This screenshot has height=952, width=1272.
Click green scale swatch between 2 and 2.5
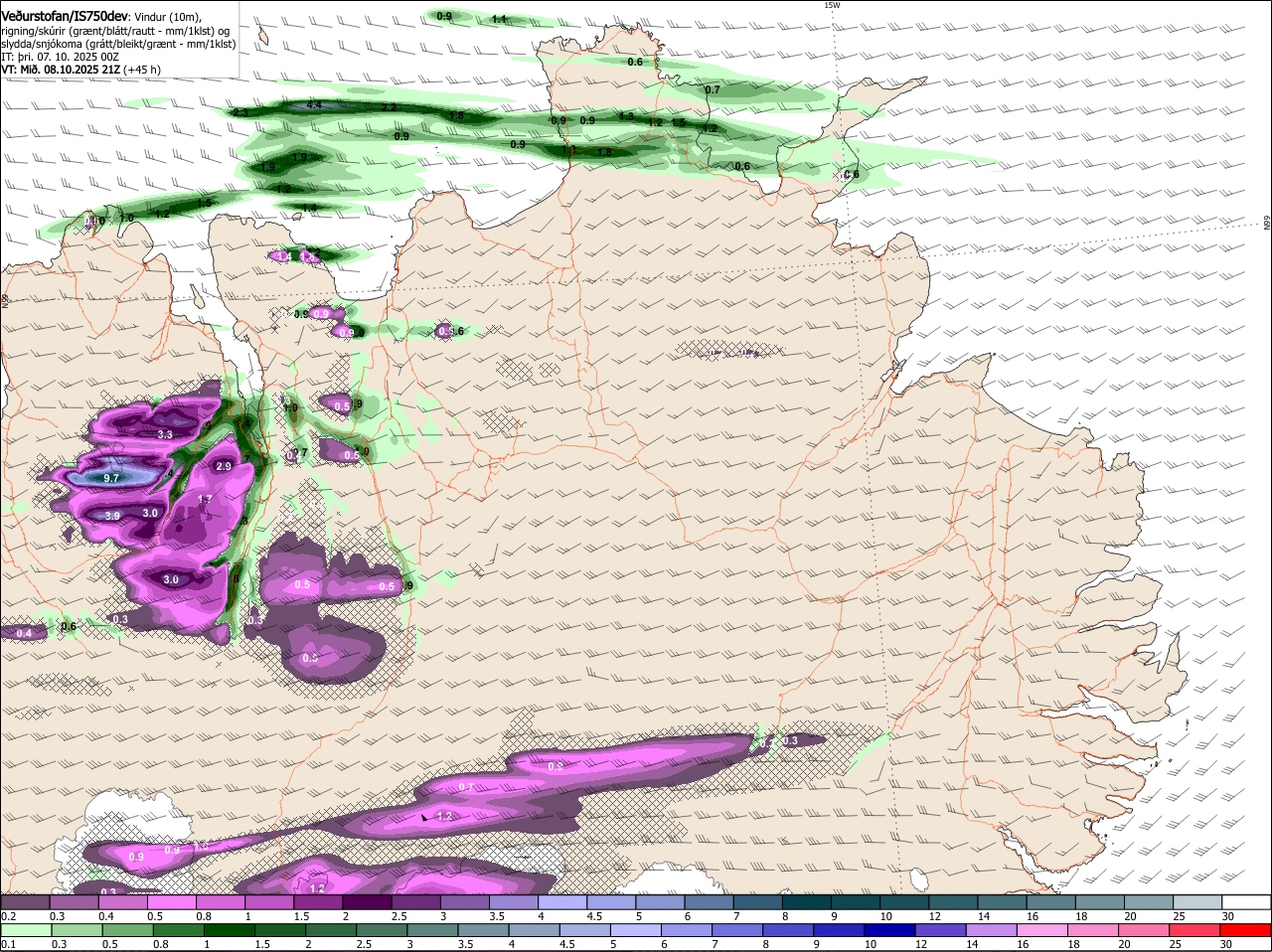point(333,930)
